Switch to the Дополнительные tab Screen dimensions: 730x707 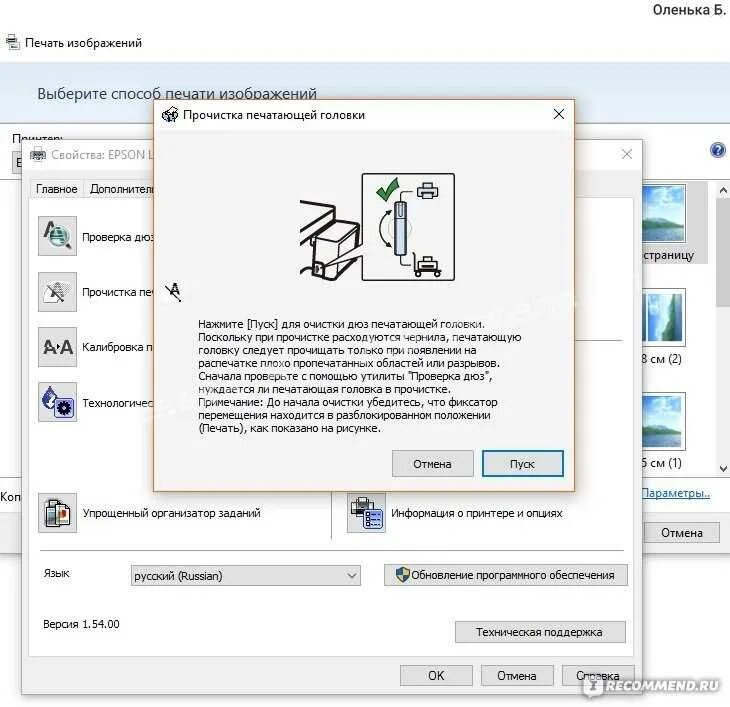(x=121, y=189)
